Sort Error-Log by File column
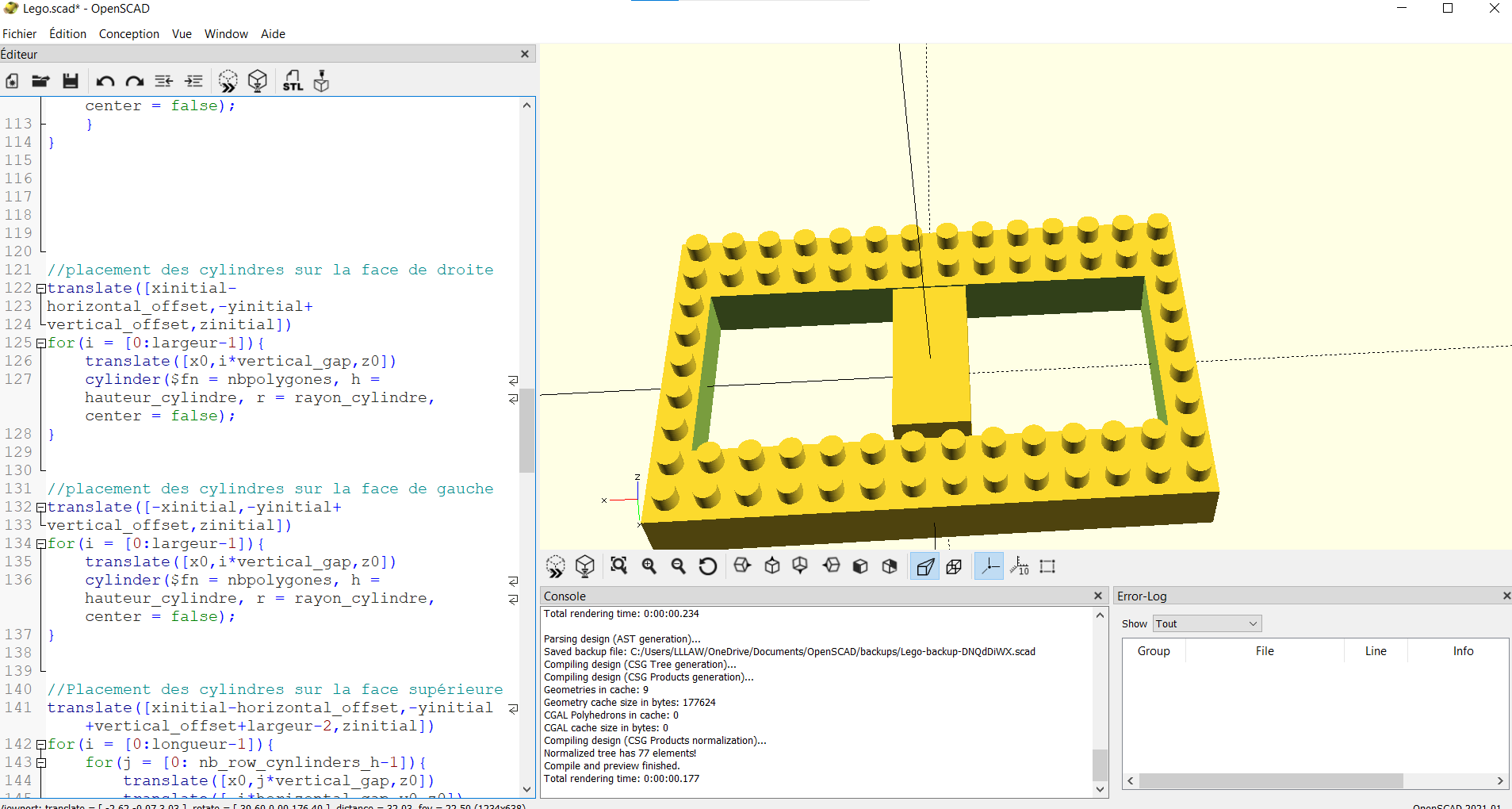 tap(1265, 651)
